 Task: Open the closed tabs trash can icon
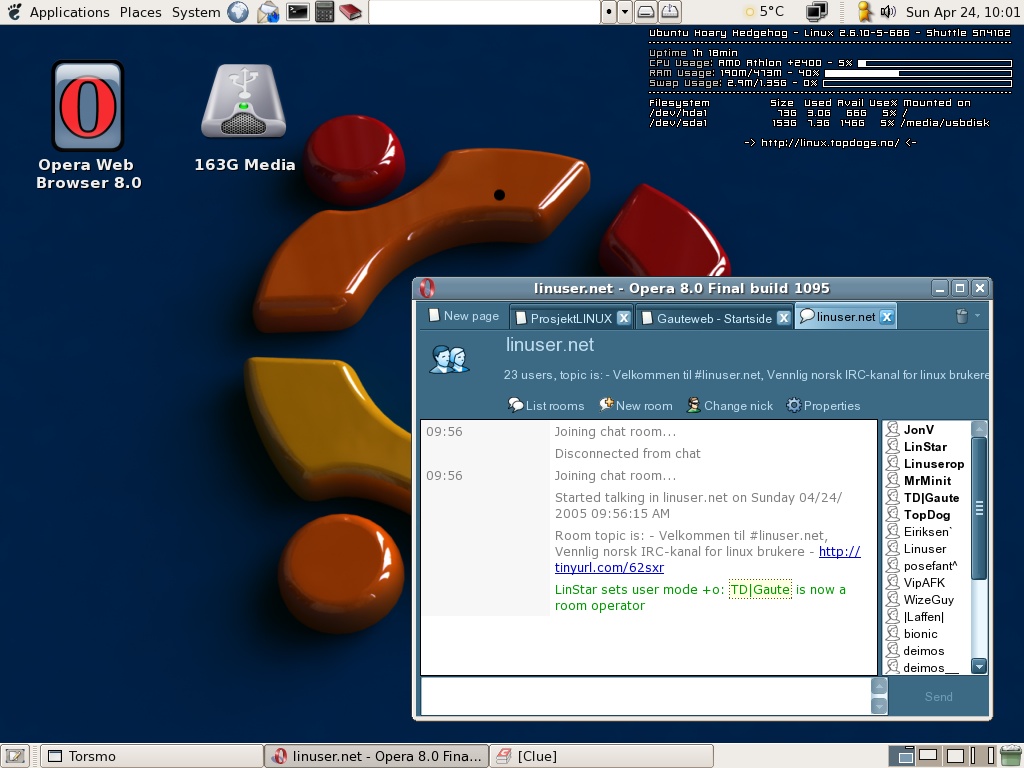pos(961,316)
